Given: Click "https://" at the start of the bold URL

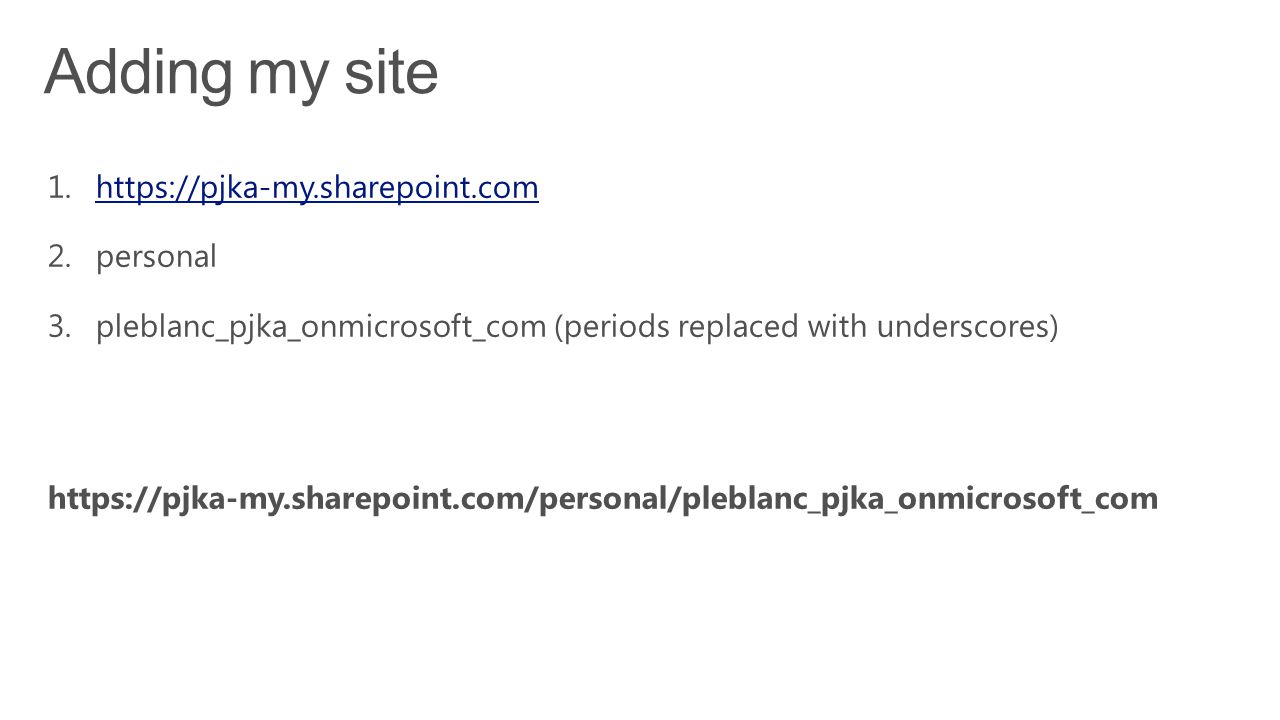Looking at the screenshot, I should (x=103, y=498).
